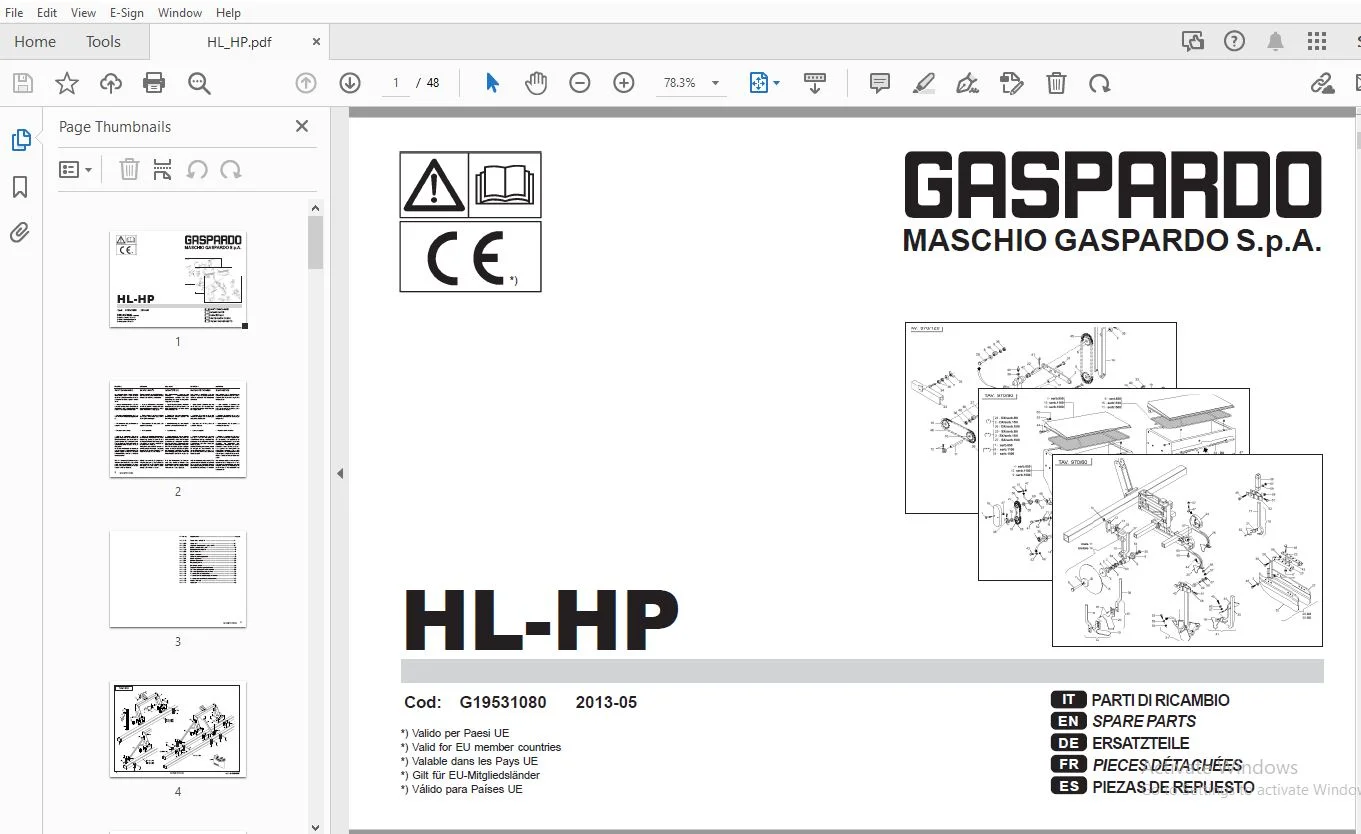Viewport: 1361px width, 834px height.
Task: Collapse the navigation pane with the arrow
Action: coord(340,473)
